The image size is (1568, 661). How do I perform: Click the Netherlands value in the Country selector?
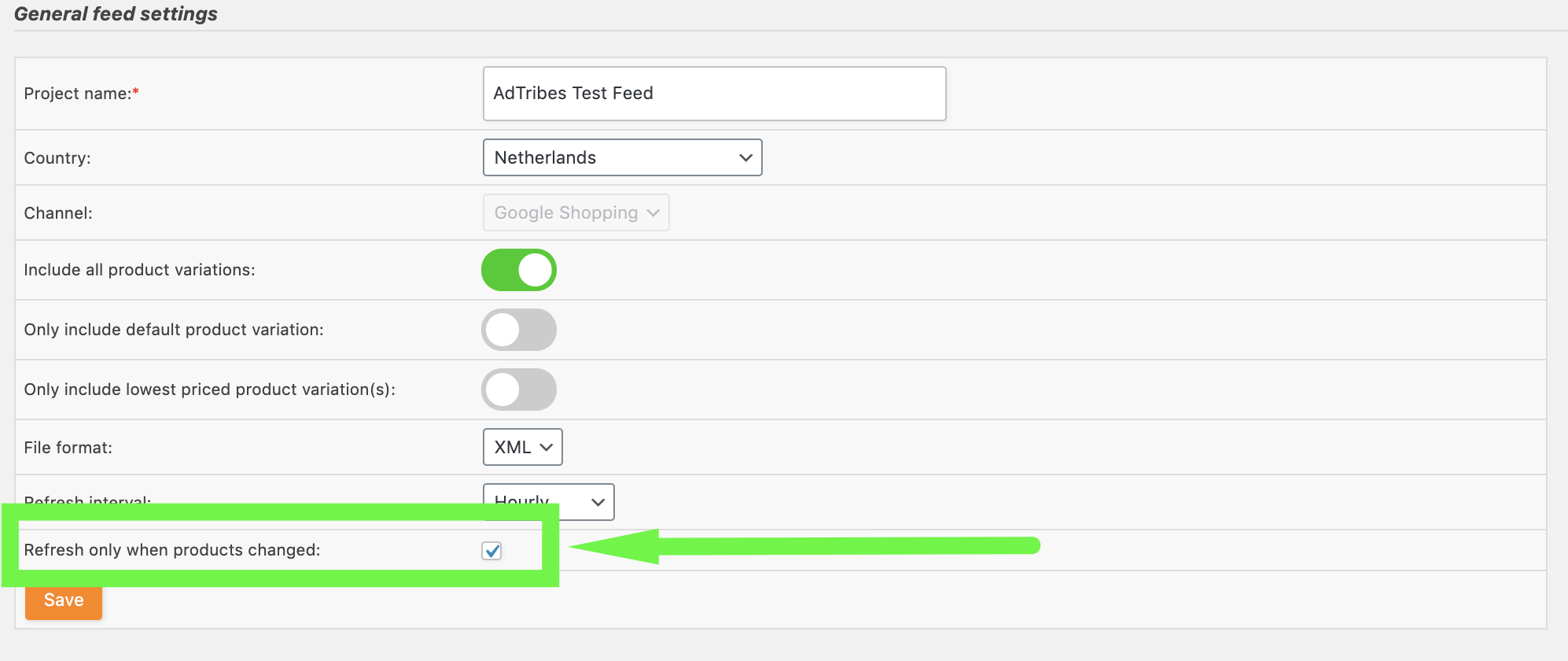click(543, 157)
